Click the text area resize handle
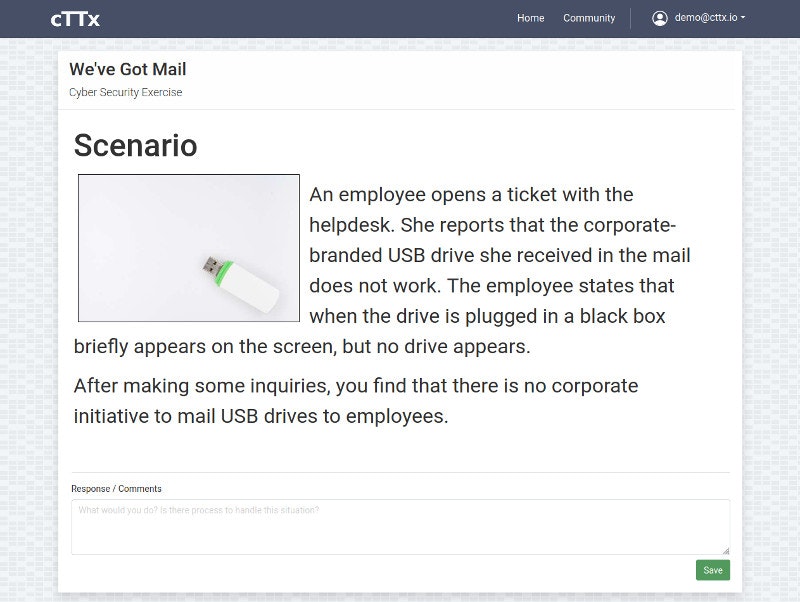 [726, 550]
